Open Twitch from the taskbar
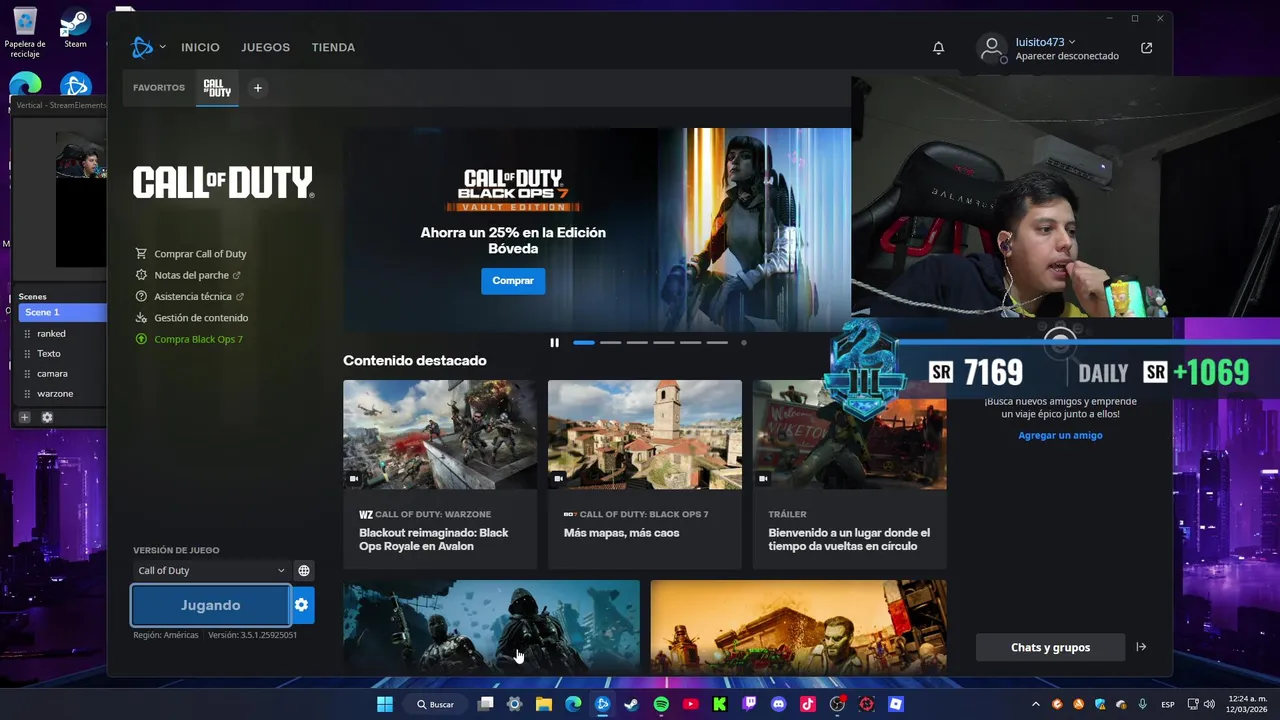The image size is (1280, 720). 749,704
